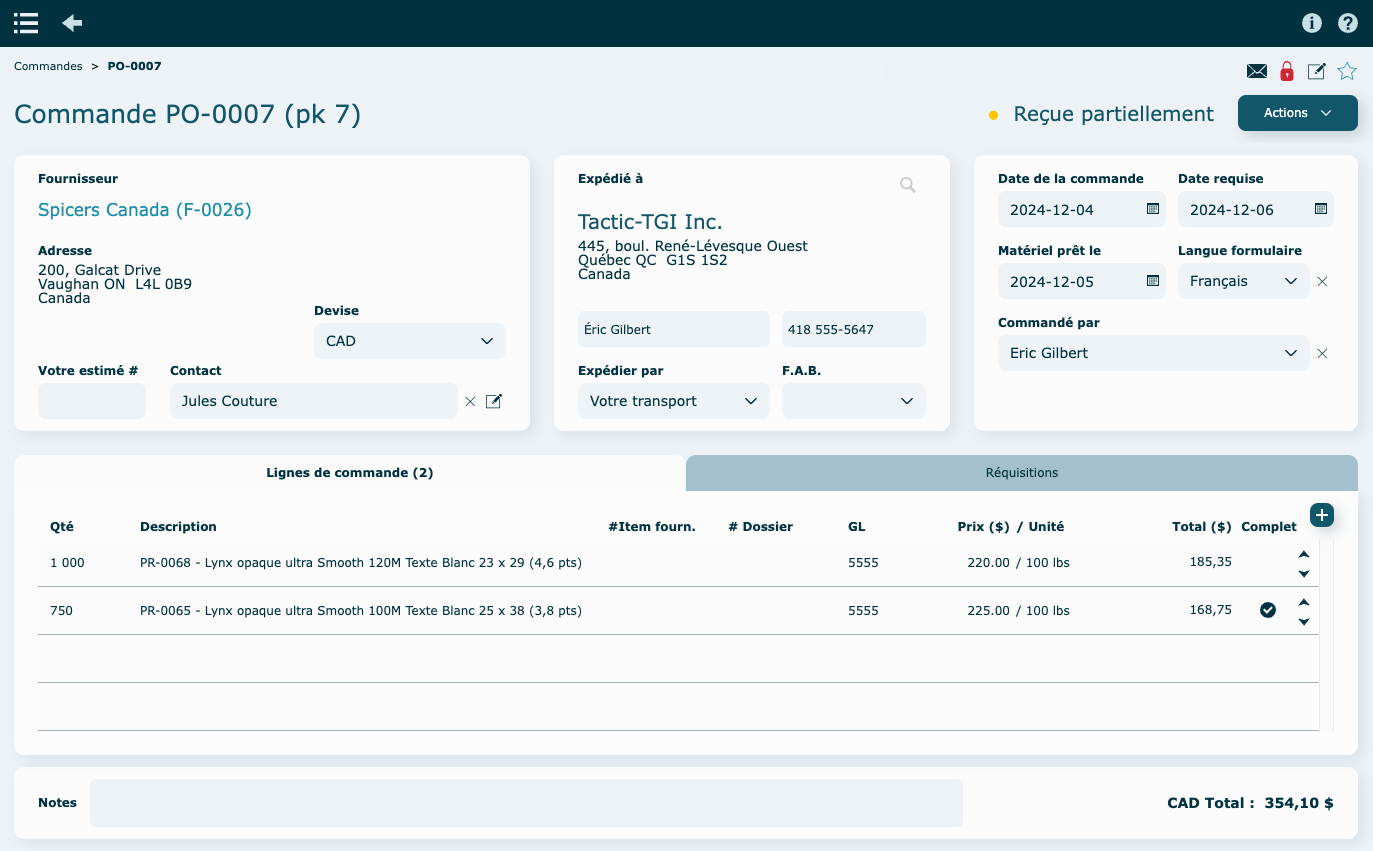Open the info circle icon
Screen dimensions: 1373x851
point(1312,23)
